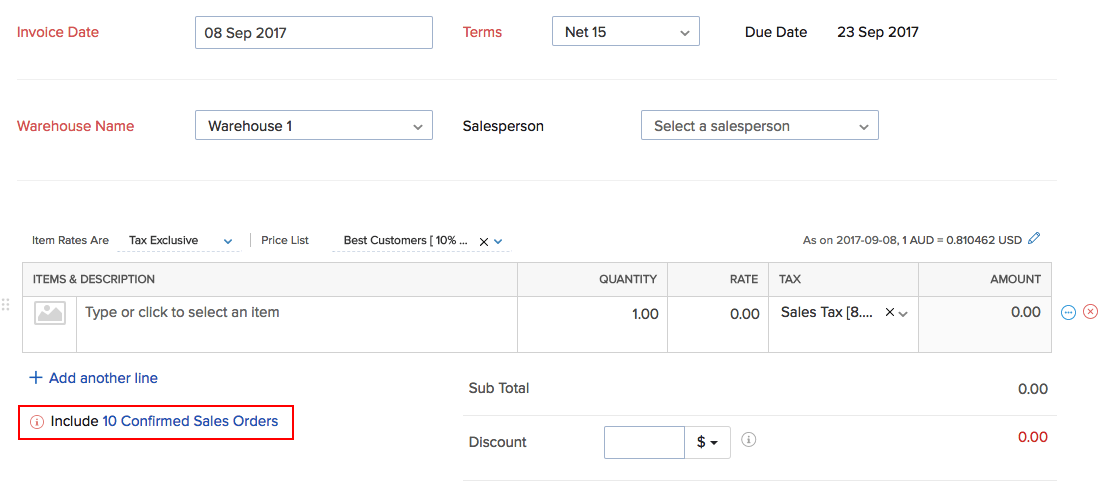Click the discount help info icon
This screenshot has height=481, width=1119.
click(749, 439)
